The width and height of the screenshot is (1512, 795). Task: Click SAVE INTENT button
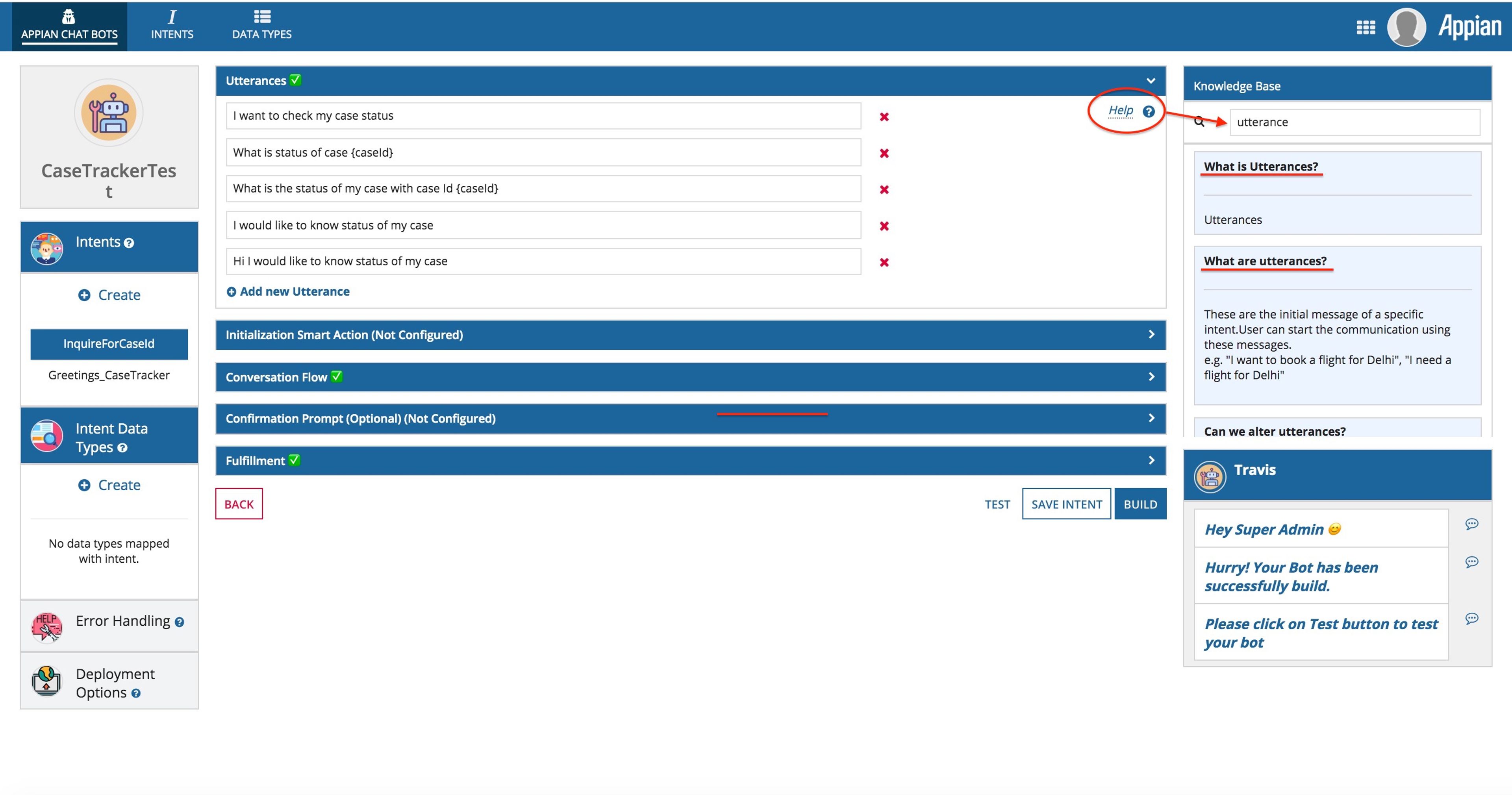[x=1067, y=504]
